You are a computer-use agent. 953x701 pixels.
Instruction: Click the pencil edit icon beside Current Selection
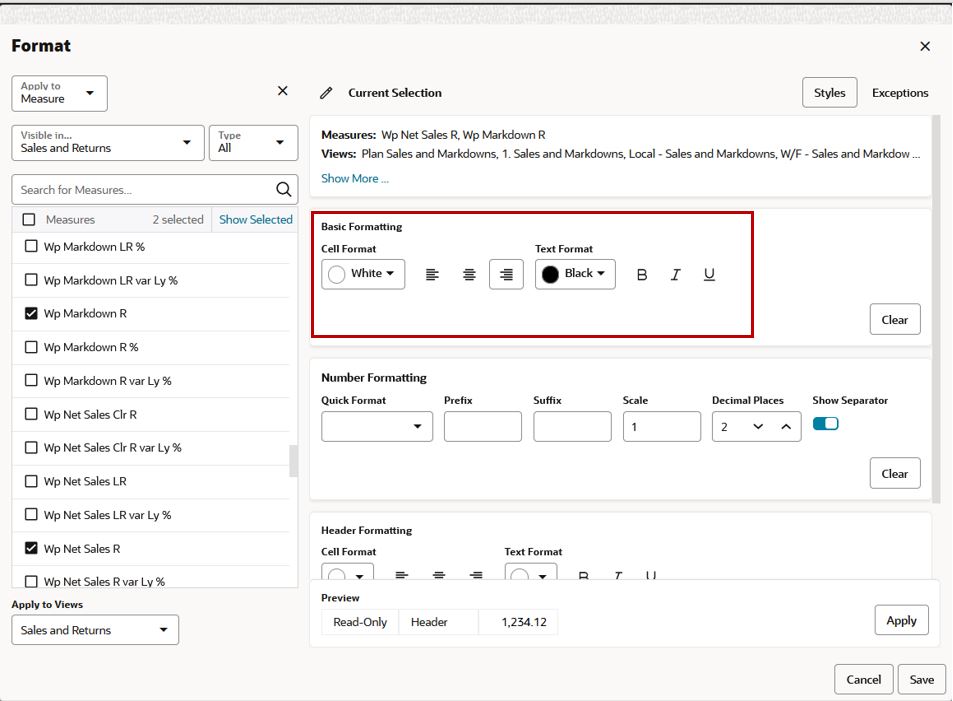(326, 93)
